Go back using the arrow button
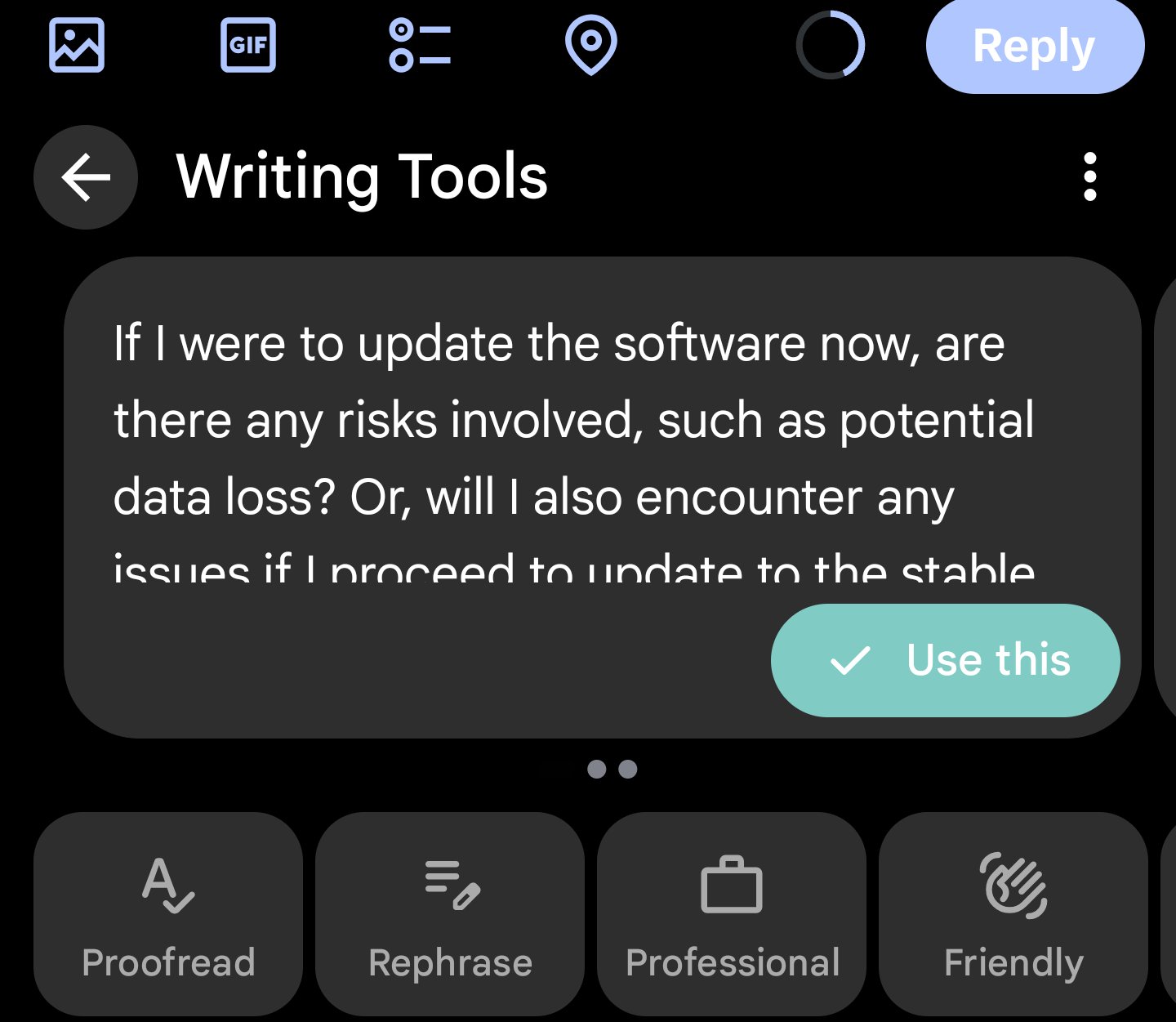Image resolution: width=1176 pixels, height=1022 pixels. [86, 177]
